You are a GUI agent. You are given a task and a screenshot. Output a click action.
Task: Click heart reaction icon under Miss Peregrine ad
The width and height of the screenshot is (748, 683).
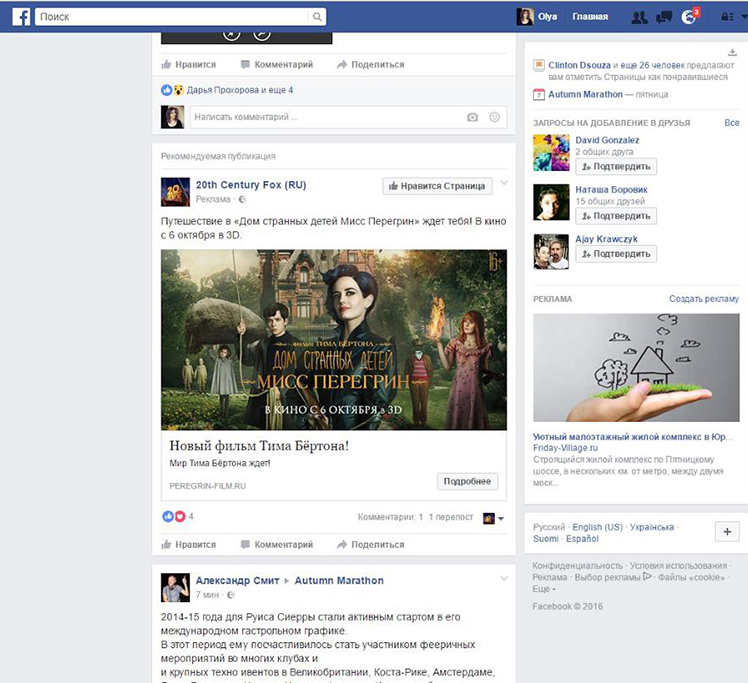(180, 516)
